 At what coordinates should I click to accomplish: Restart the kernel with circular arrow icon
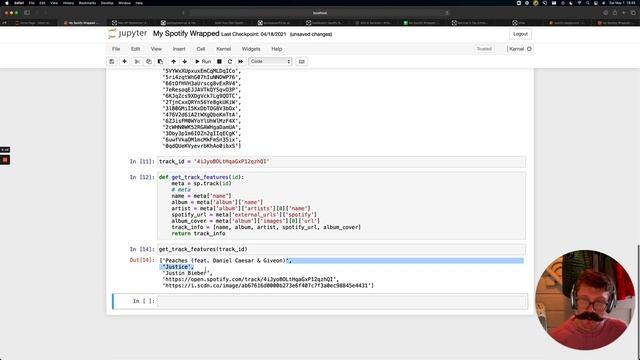[230, 61]
